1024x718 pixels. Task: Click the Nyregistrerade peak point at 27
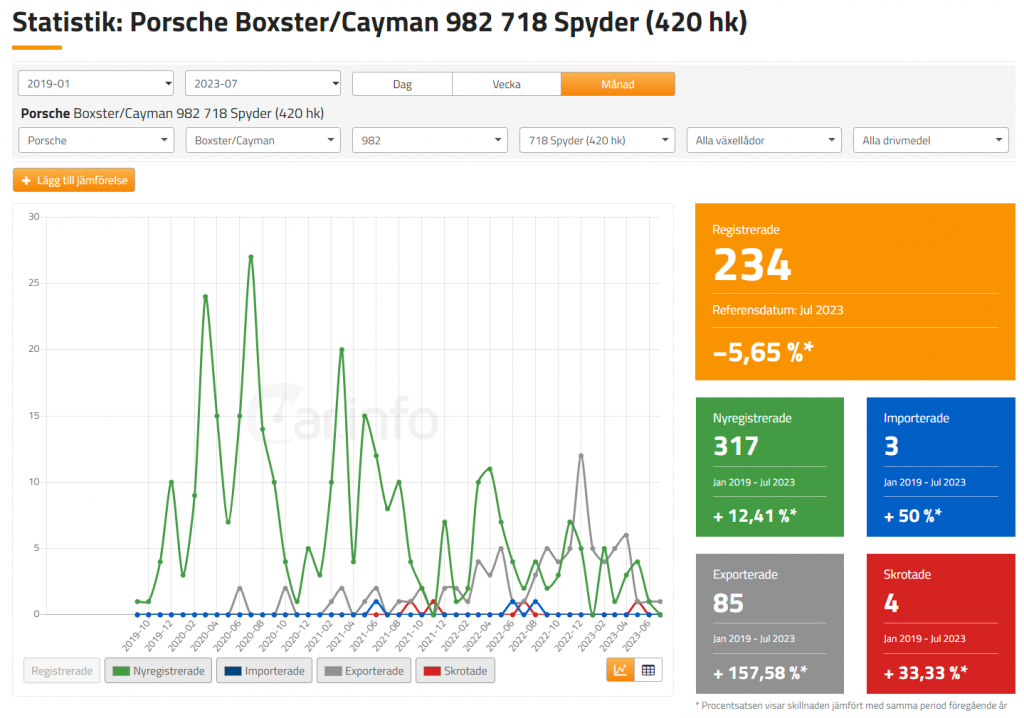251,257
